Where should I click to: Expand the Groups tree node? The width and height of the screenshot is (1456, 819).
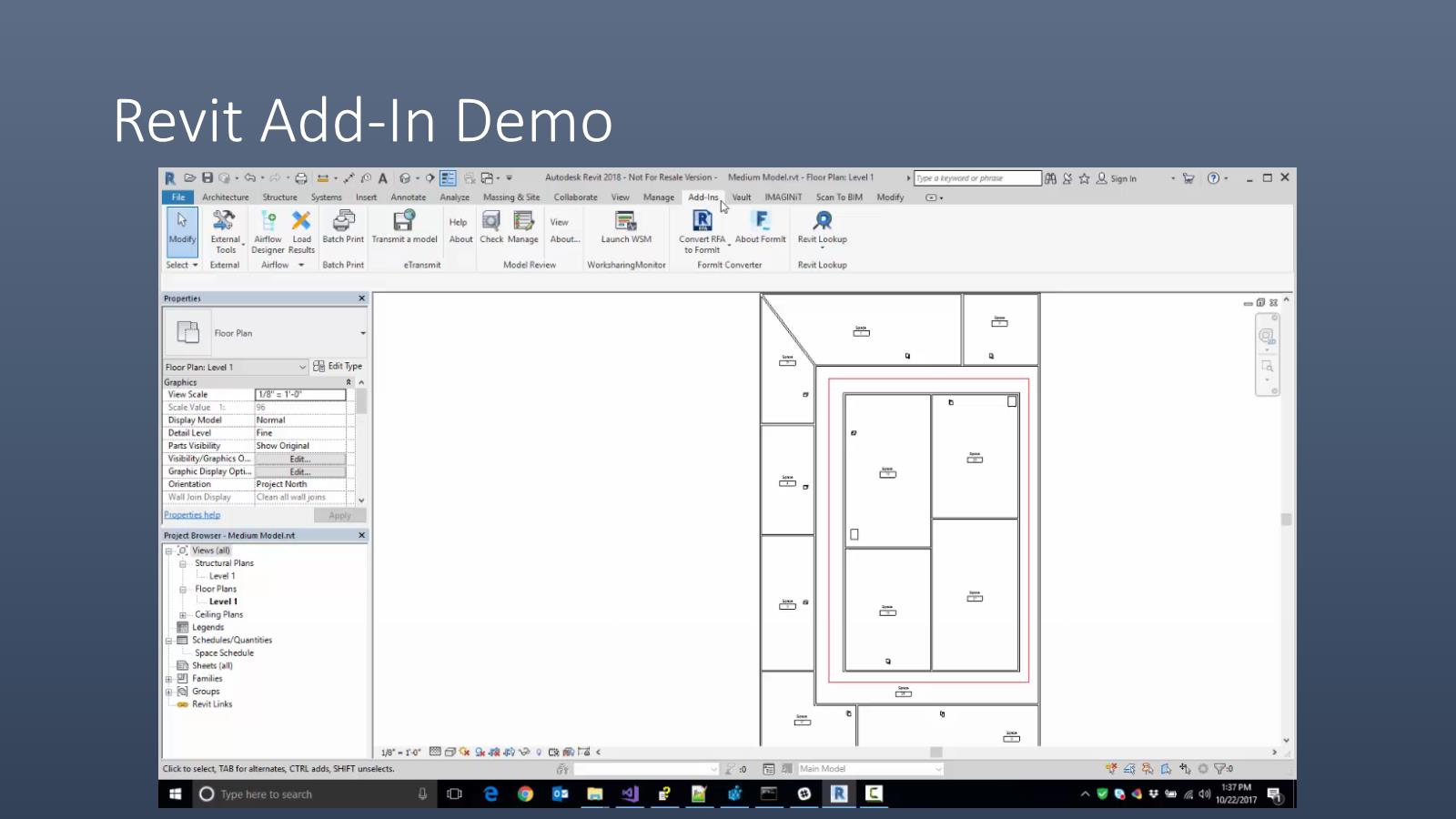pyautogui.click(x=168, y=692)
